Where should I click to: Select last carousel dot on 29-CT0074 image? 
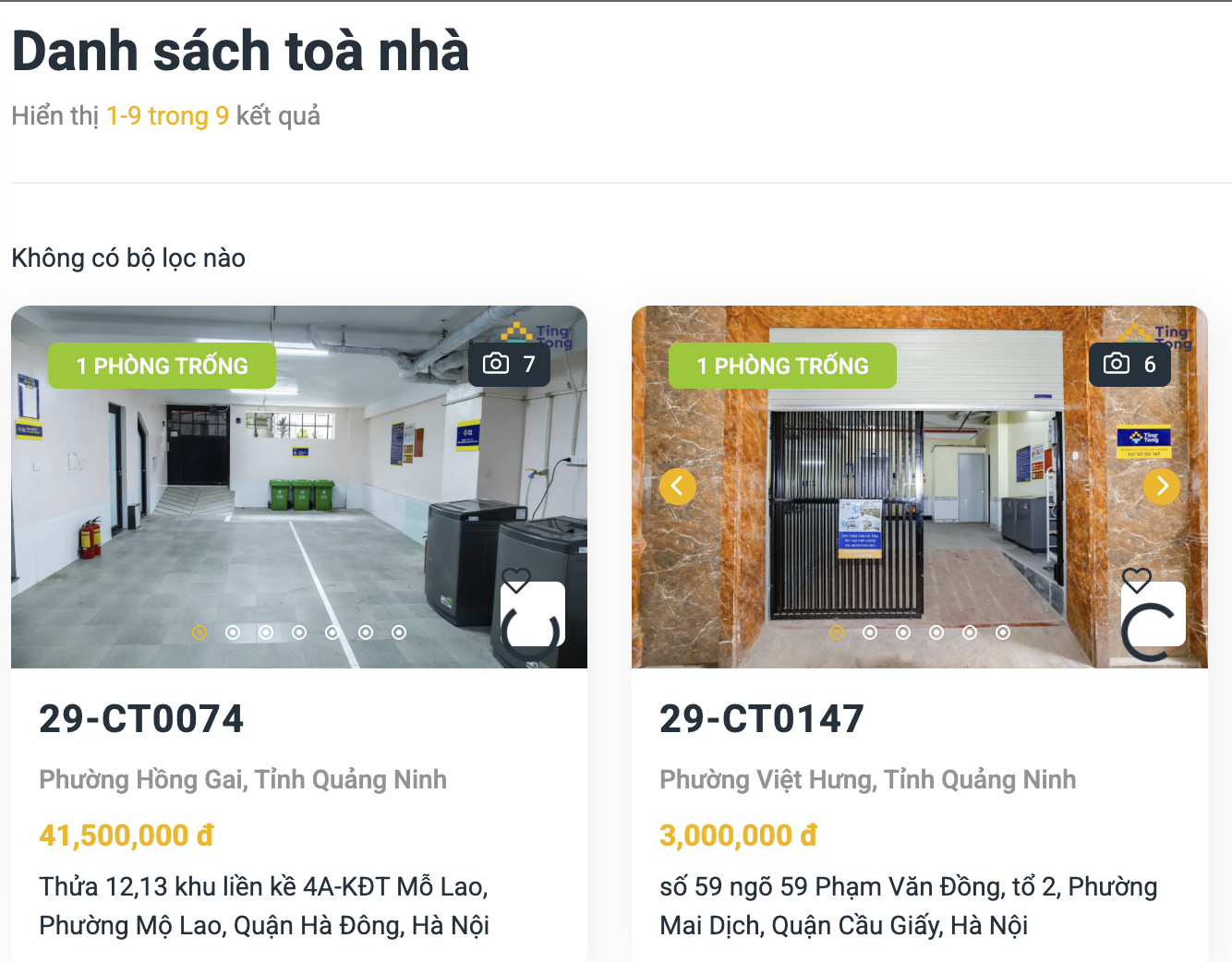399,632
